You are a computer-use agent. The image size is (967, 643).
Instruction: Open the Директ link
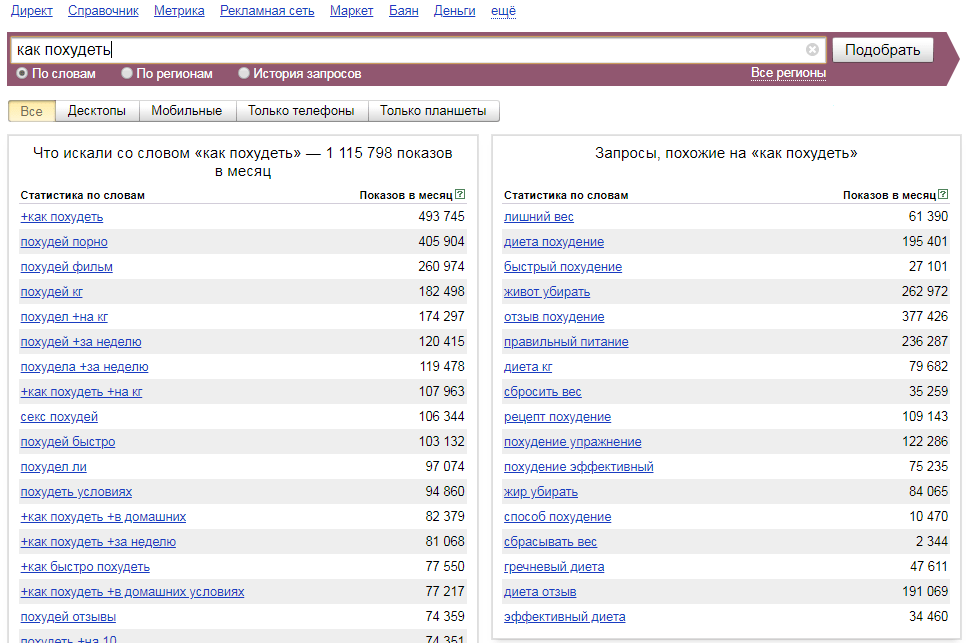pos(31,10)
